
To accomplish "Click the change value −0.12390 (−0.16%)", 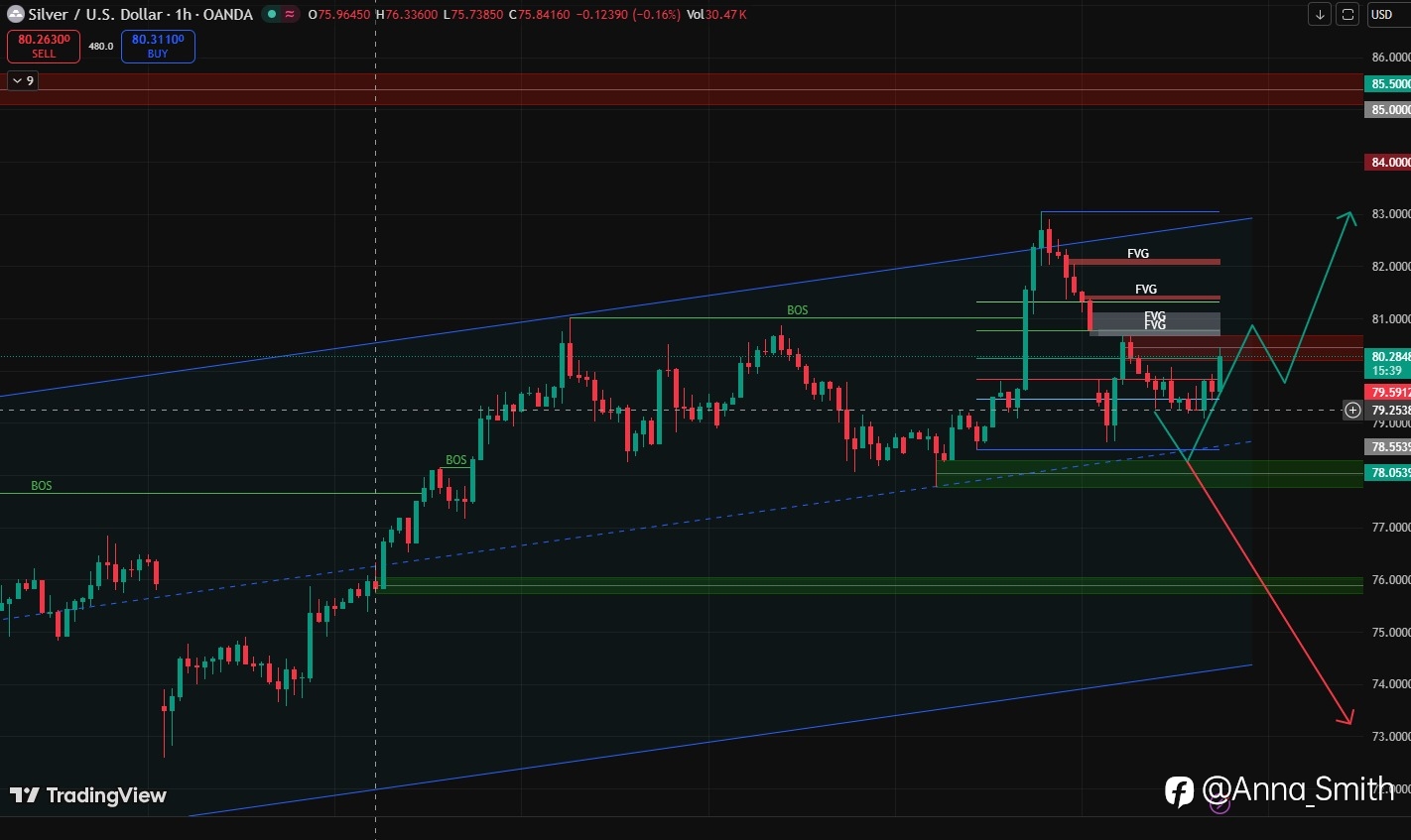I will (627, 15).
